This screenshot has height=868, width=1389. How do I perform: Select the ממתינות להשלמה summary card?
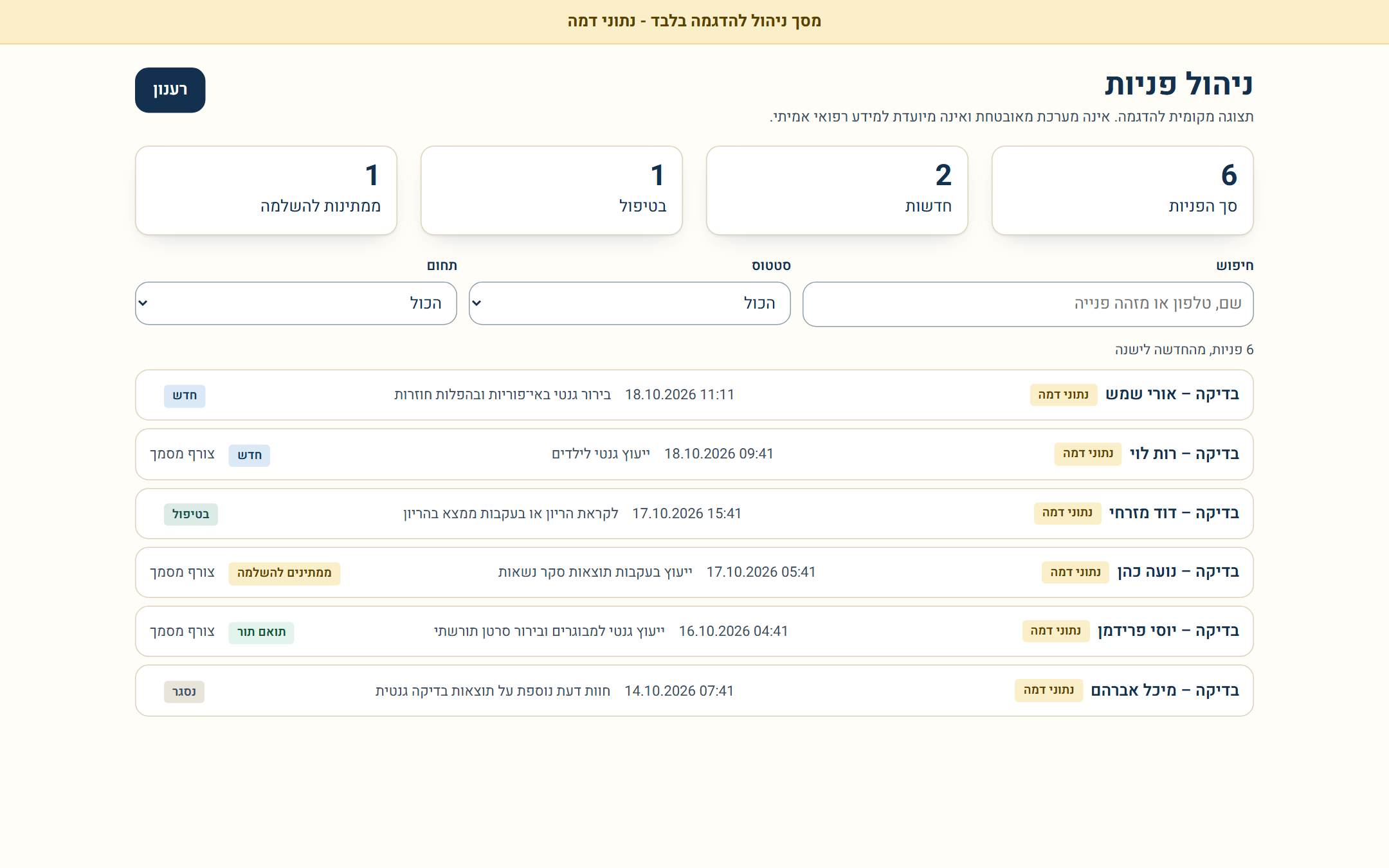click(x=266, y=190)
